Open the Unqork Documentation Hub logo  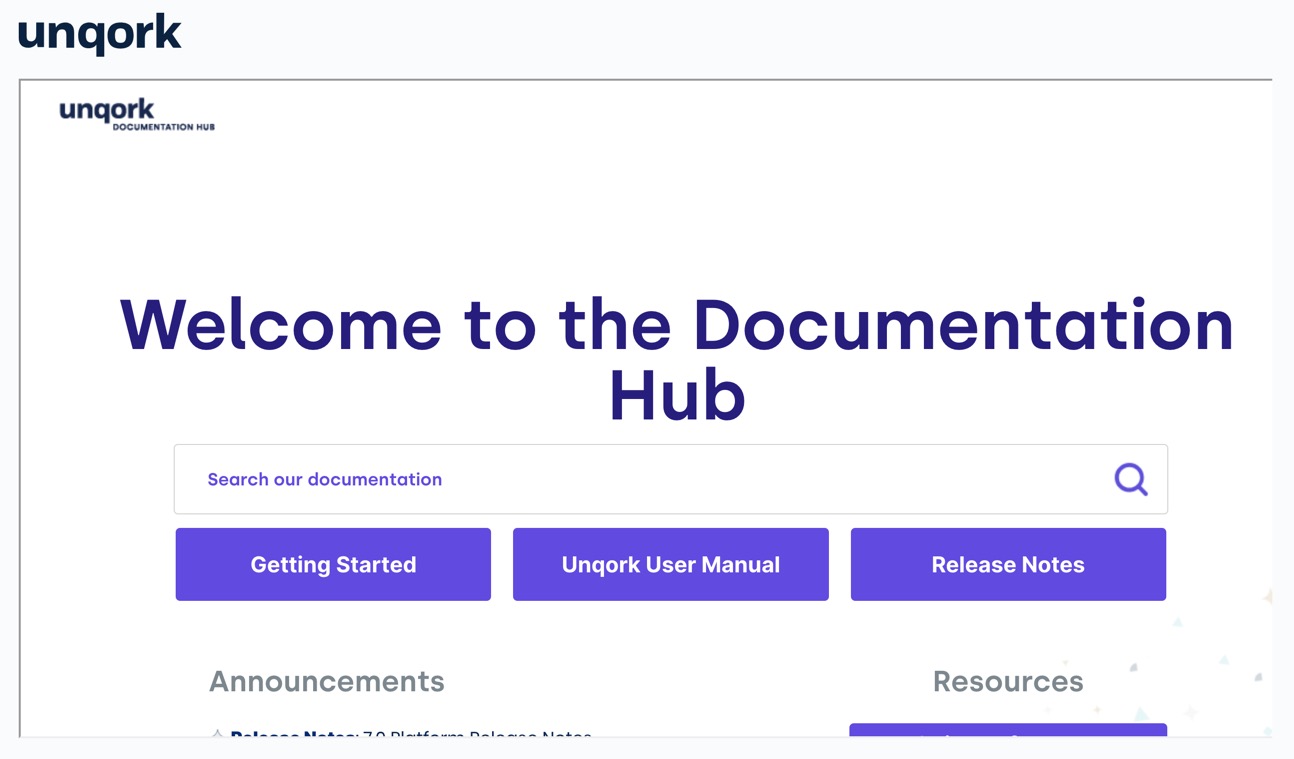(x=137, y=115)
